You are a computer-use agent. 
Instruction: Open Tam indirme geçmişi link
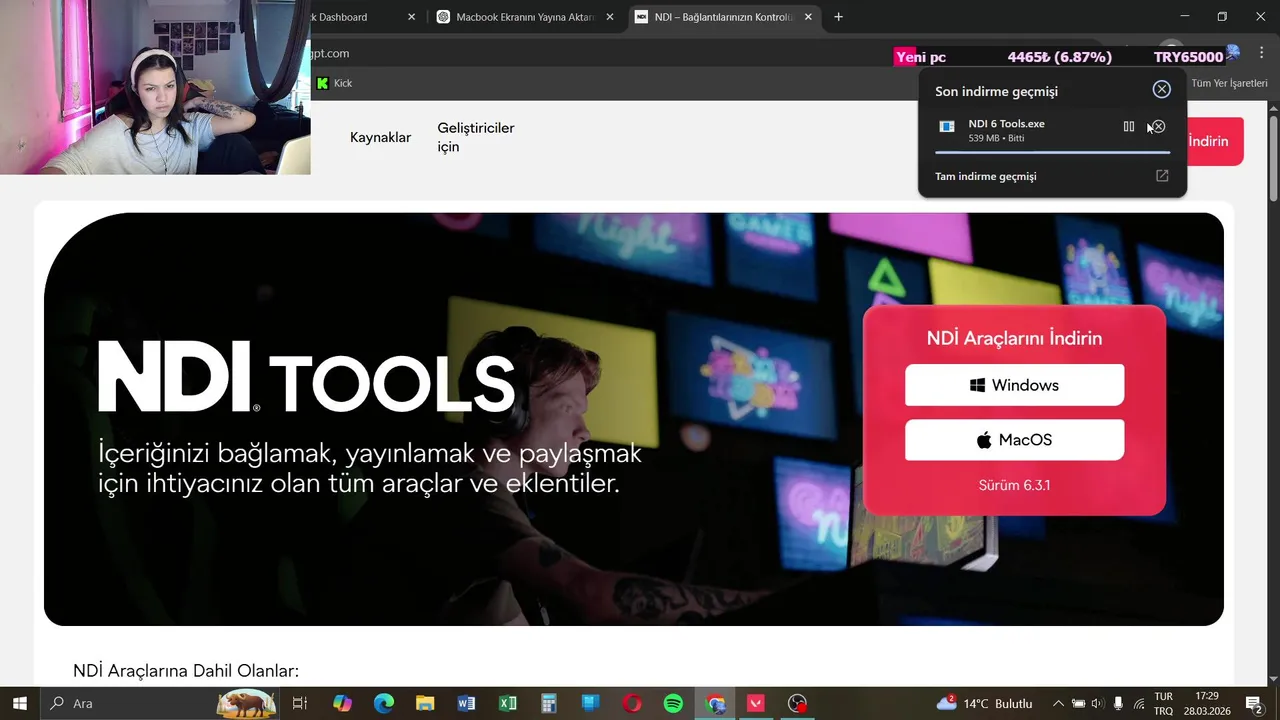coord(985,176)
